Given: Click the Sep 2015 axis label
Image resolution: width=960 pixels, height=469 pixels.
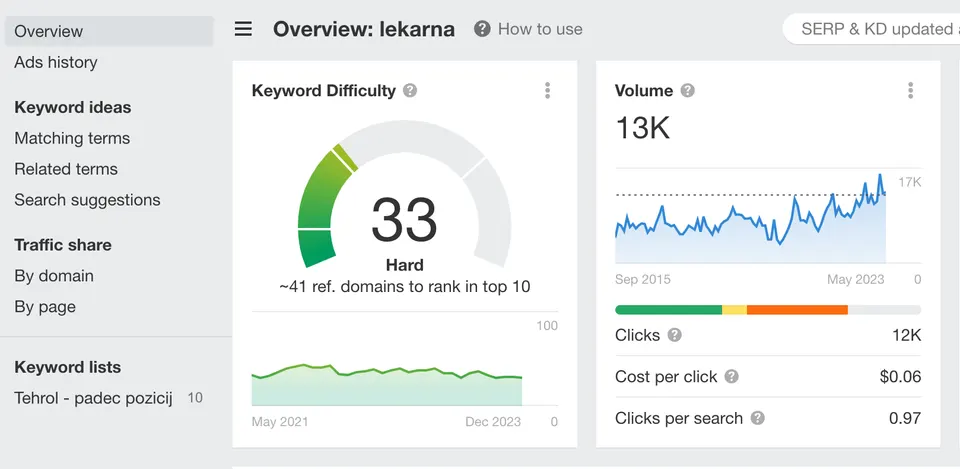Looking at the screenshot, I should tap(643, 279).
